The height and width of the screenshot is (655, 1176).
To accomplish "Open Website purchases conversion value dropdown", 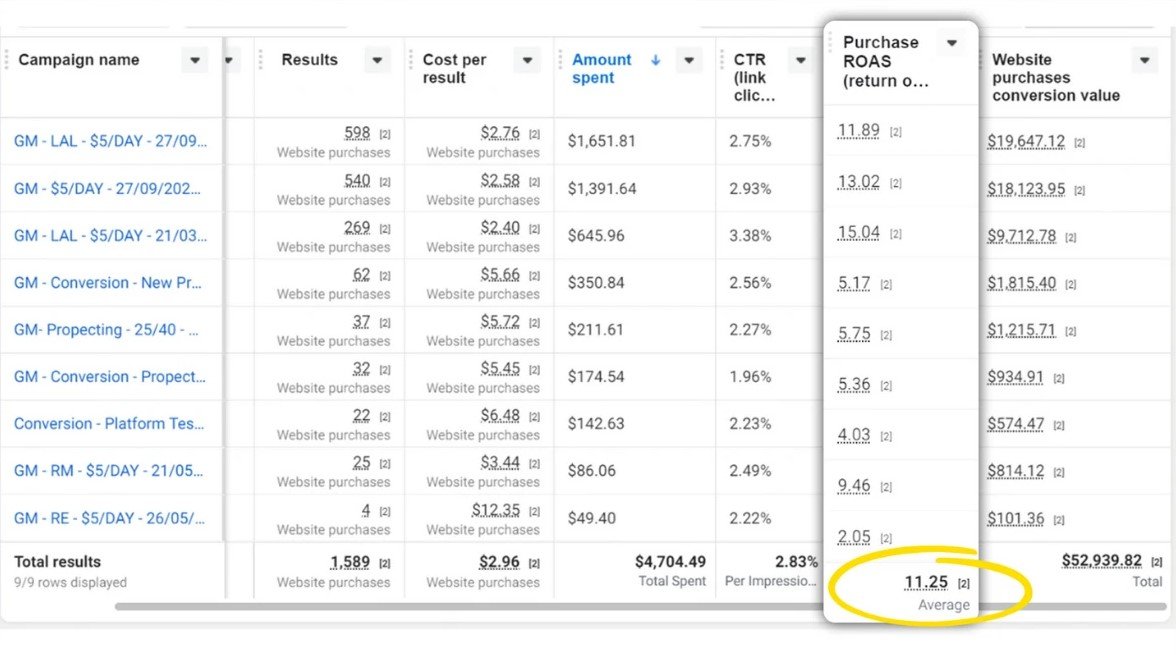I will (x=1144, y=60).
